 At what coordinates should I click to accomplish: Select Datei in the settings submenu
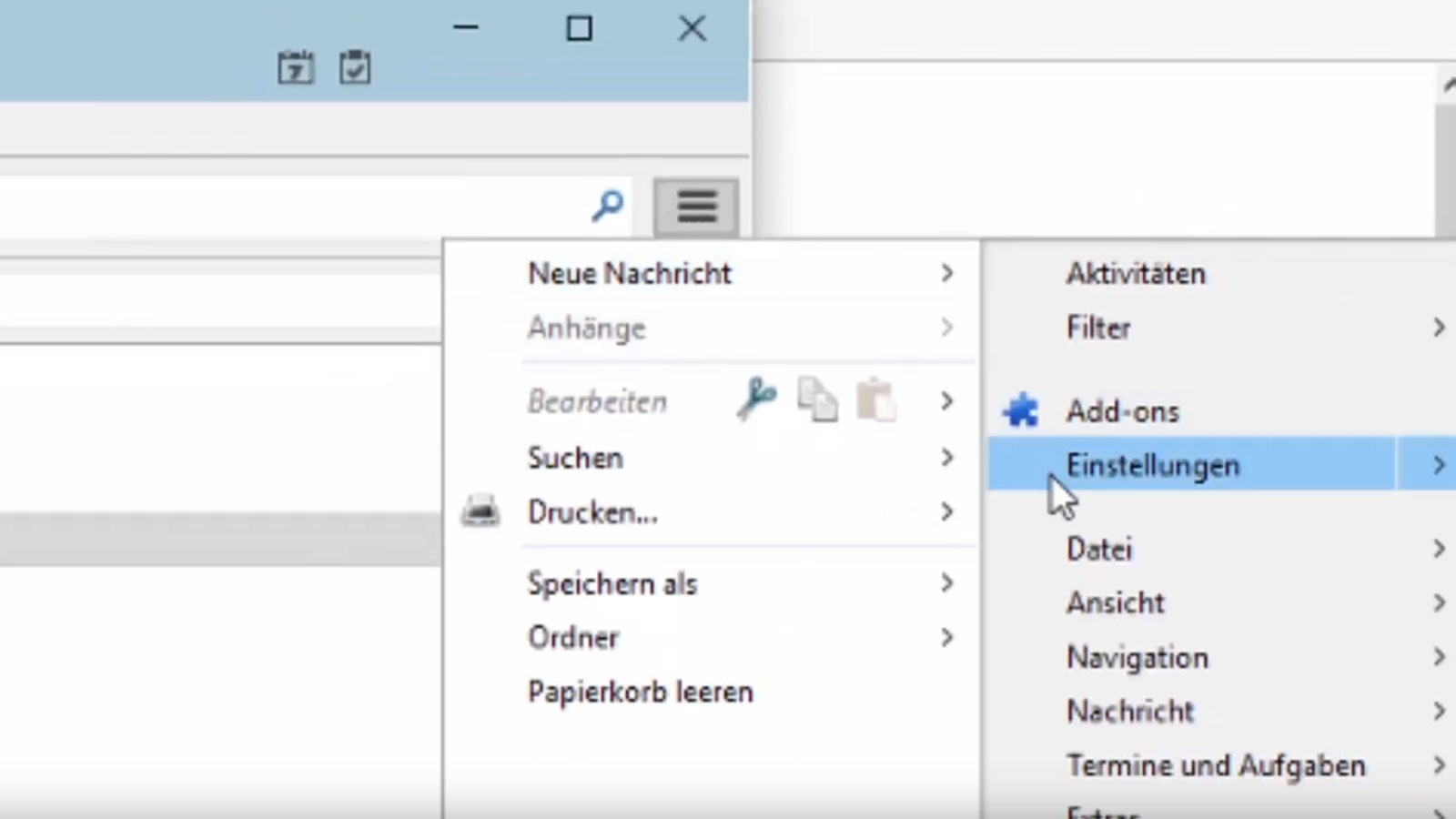[1099, 549]
